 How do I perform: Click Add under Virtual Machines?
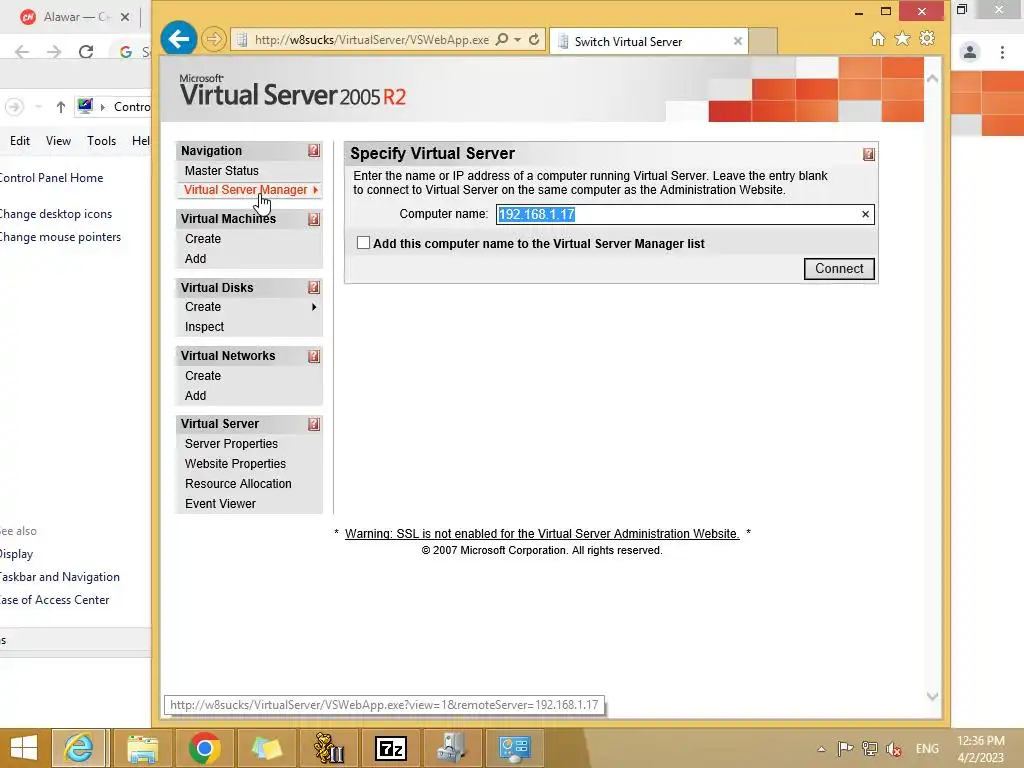(195, 259)
